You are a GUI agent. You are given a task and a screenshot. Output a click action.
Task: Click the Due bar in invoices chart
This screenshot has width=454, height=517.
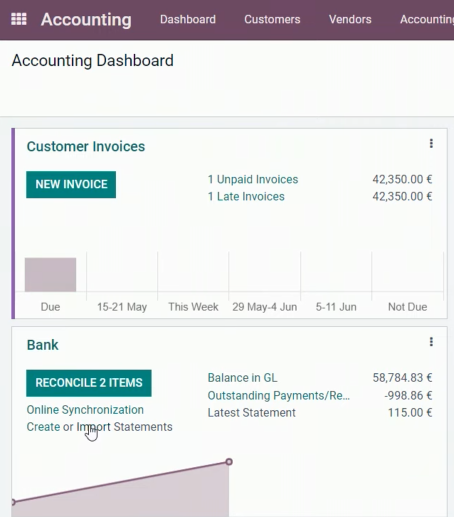(x=50, y=275)
